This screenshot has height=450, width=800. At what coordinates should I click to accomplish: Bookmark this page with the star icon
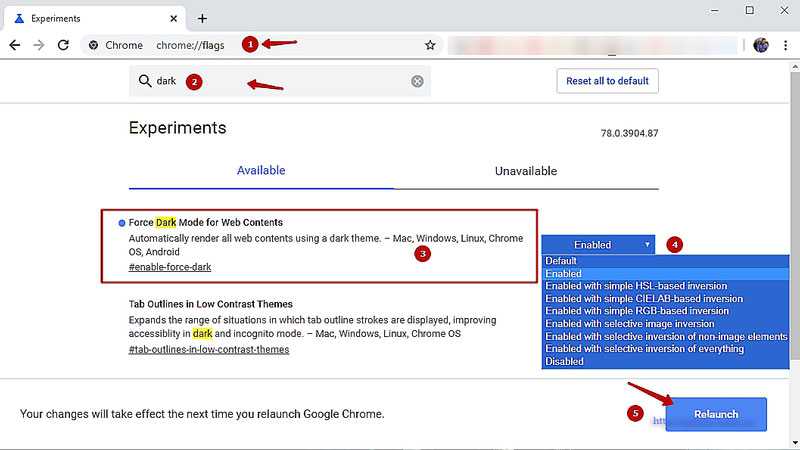tap(430, 45)
